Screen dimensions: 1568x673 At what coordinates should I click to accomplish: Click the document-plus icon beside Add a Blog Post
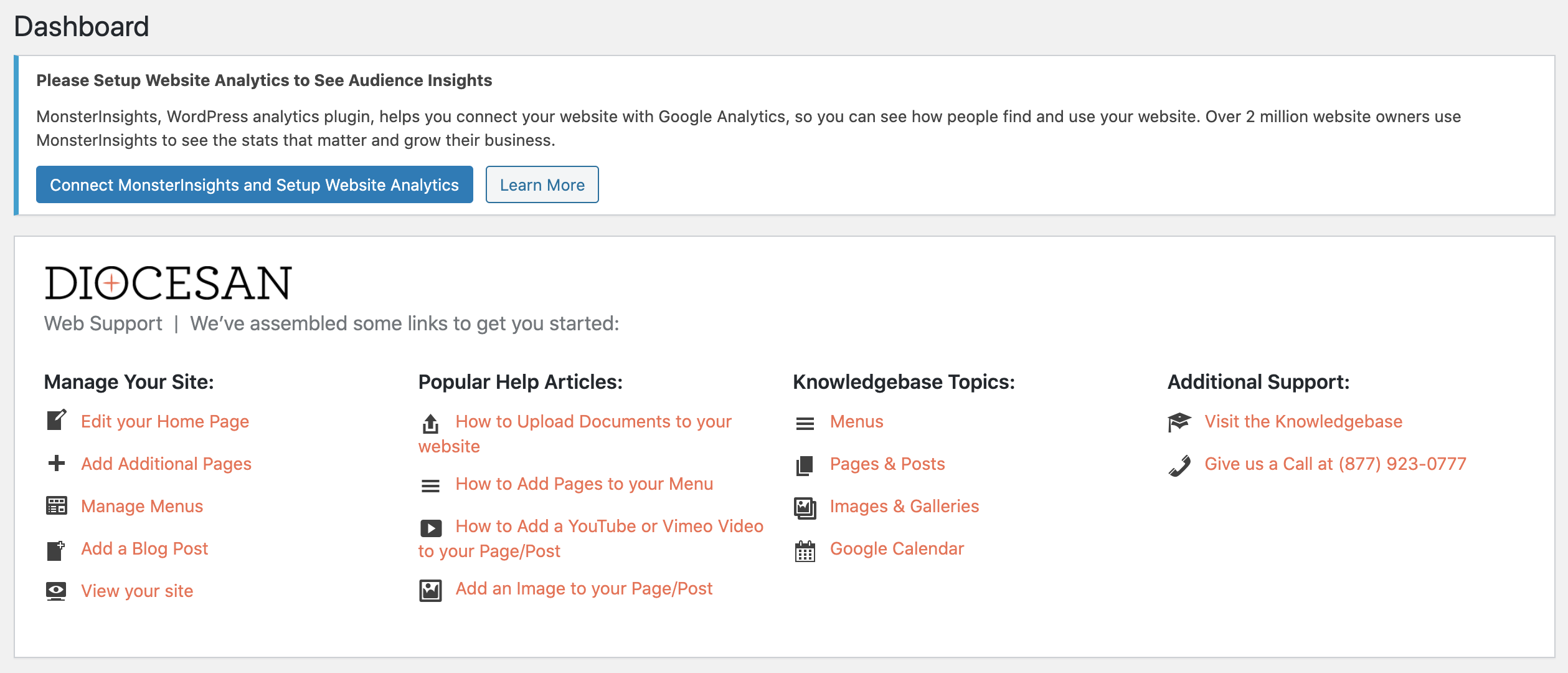click(x=57, y=550)
